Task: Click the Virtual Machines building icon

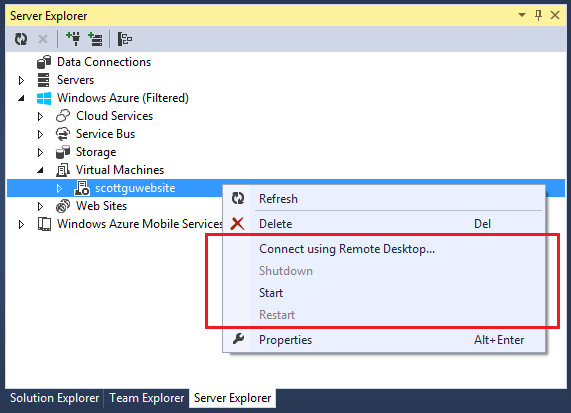Action: (x=63, y=170)
